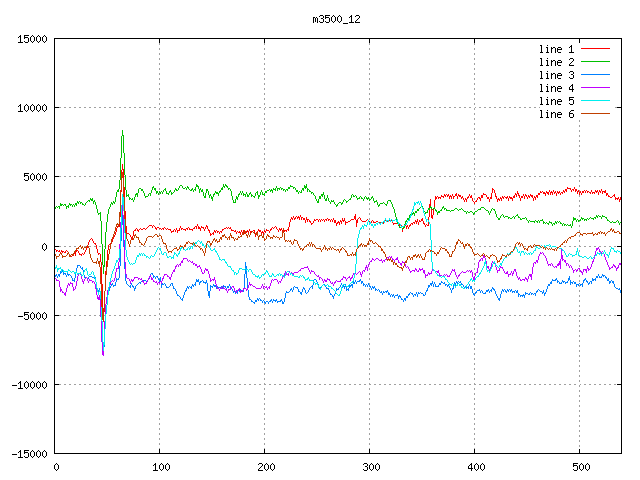Select the purple line 6 legend sample
This screenshot has height=480, width=640.
pos(595,114)
